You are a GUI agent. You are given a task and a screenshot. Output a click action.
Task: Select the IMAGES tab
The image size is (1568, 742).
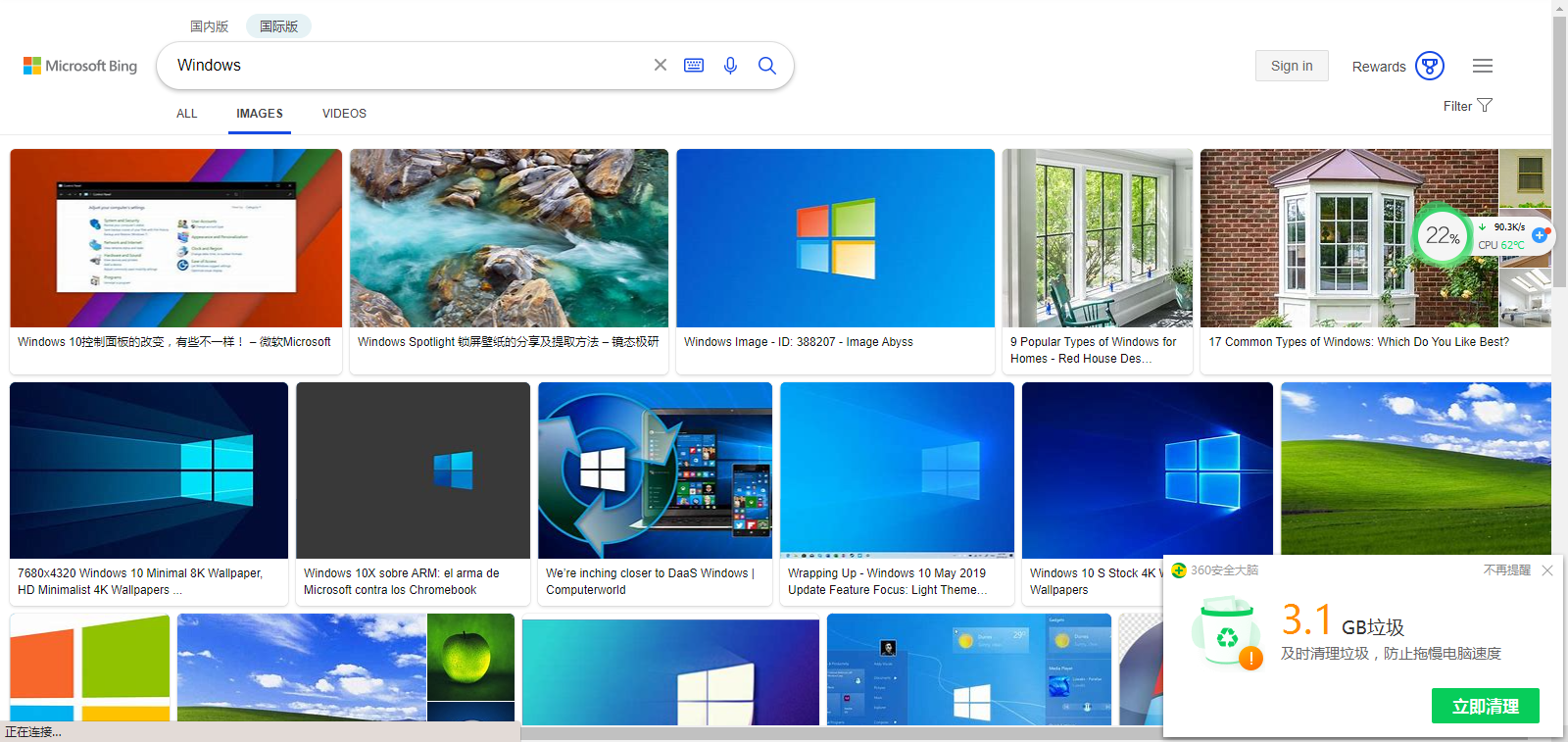click(x=260, y=114)
